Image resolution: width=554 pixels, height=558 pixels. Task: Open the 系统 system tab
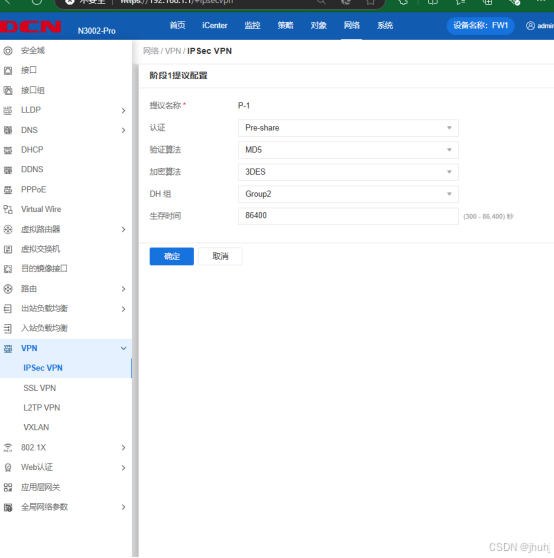tap(385, 26)
